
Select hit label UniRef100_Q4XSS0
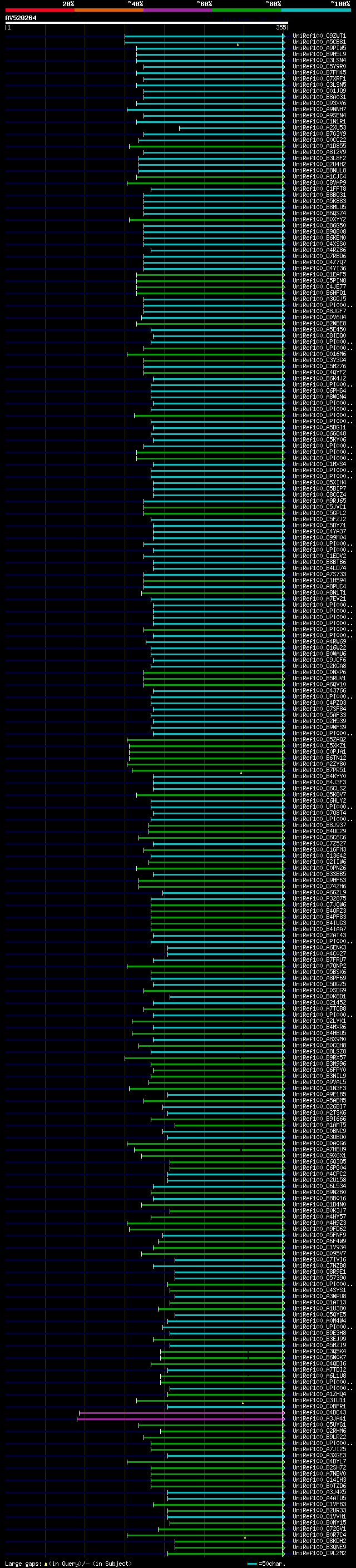[319, 244]
